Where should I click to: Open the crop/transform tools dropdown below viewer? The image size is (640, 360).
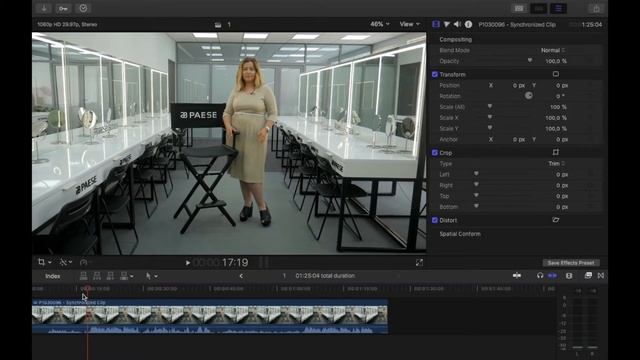point(44,262)
